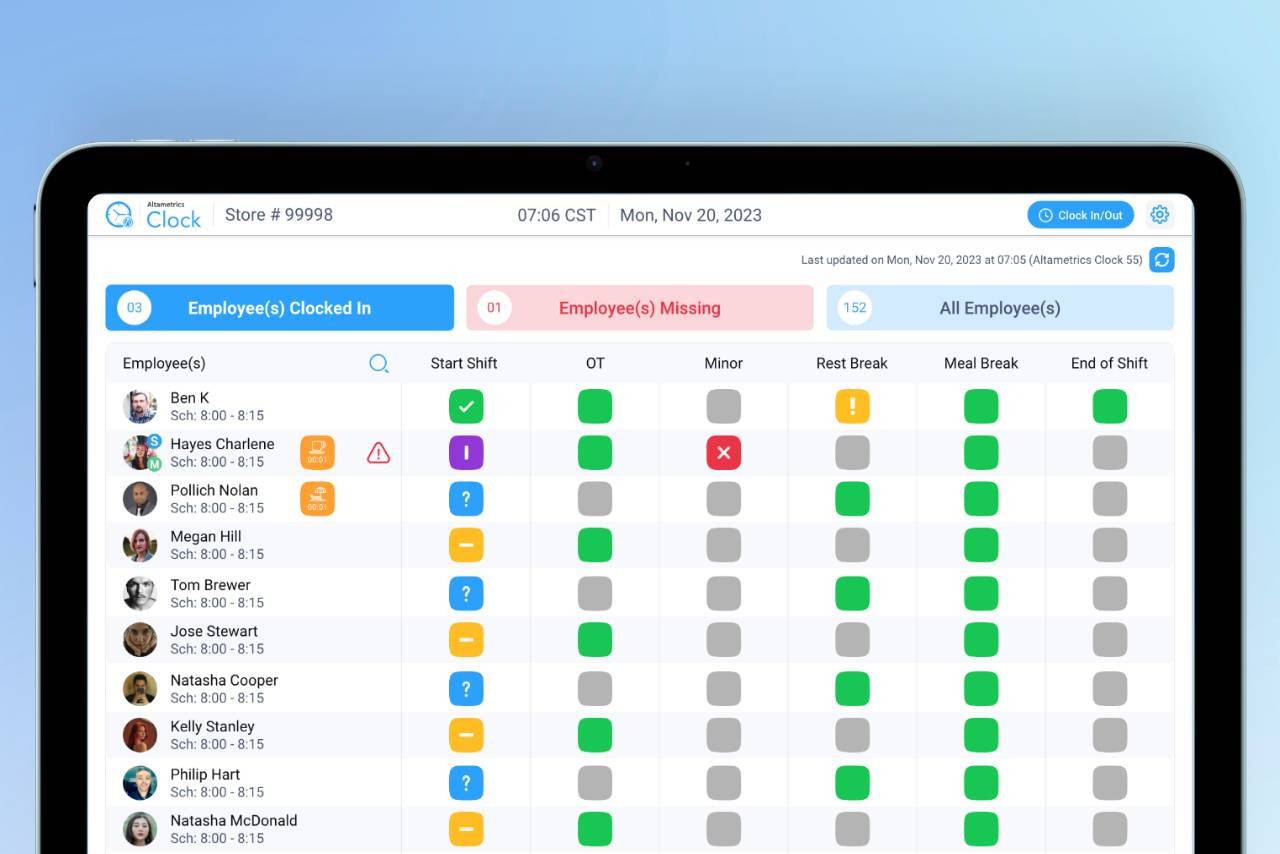Select the Kelly Stanley employee row
The height and width of the screenshot is (854, 1280).
640,735
